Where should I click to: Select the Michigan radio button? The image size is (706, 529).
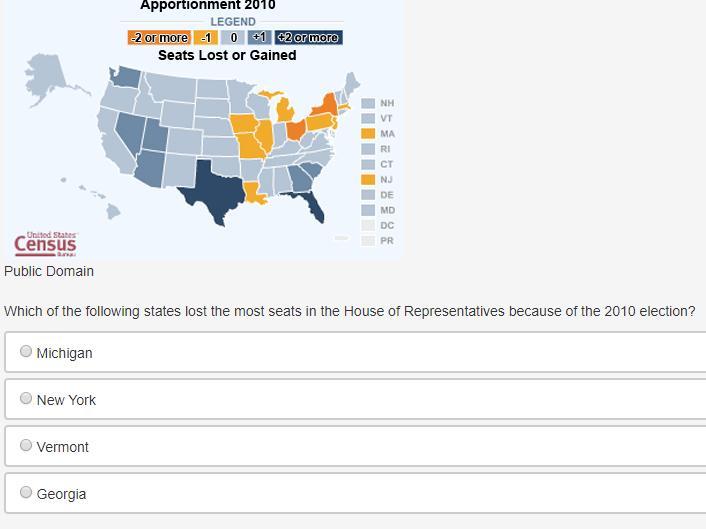click(x=26, y=351)
